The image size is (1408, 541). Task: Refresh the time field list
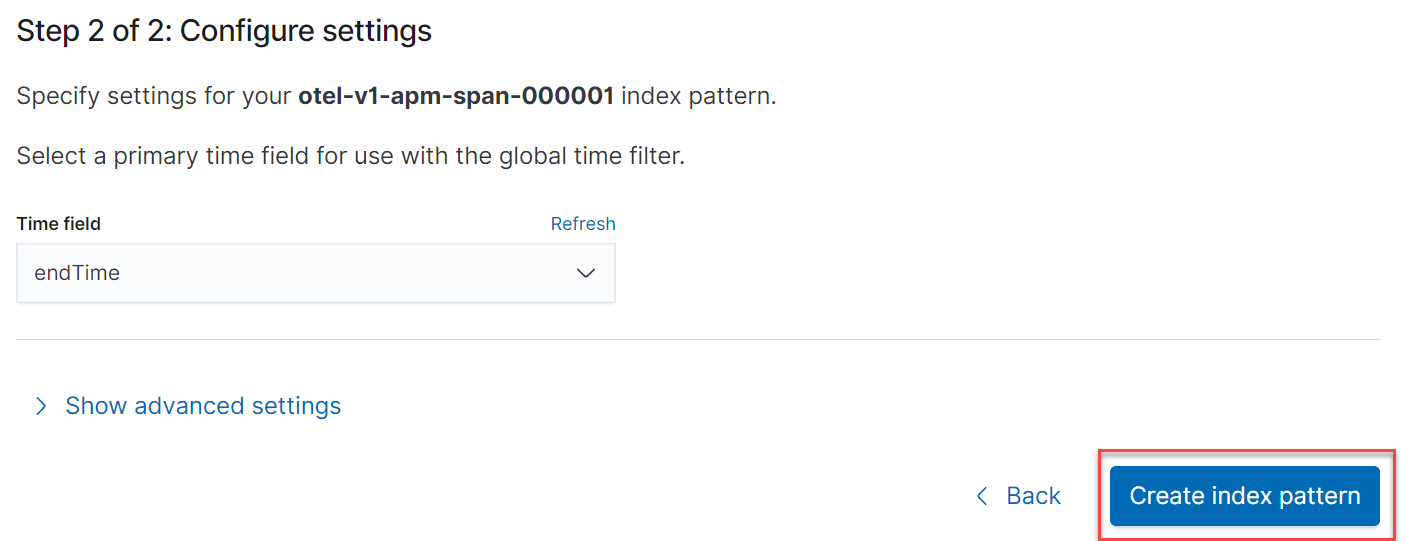[583, 224]
